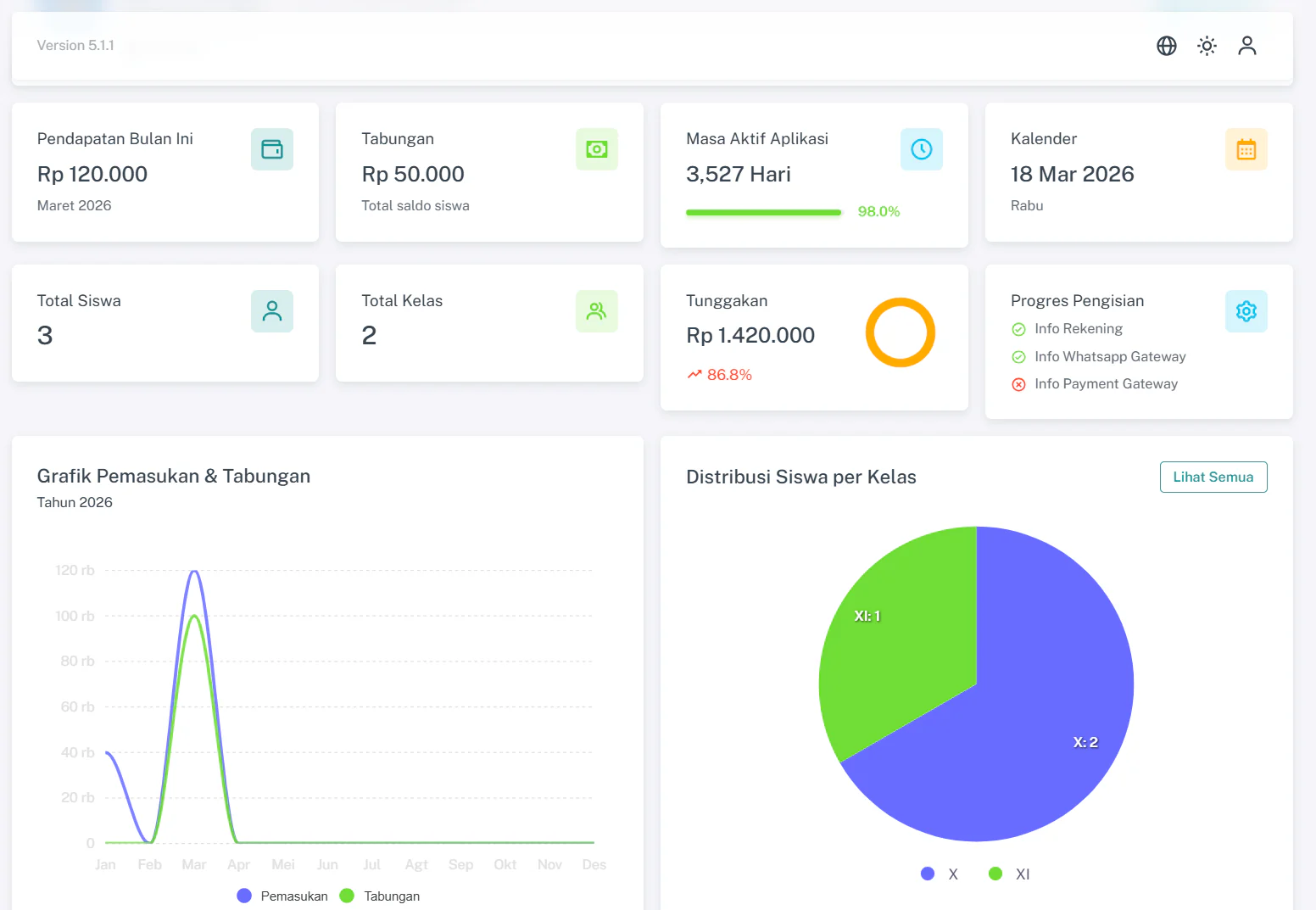
Task: Open the language globe icon
Action: point(1167,46)
